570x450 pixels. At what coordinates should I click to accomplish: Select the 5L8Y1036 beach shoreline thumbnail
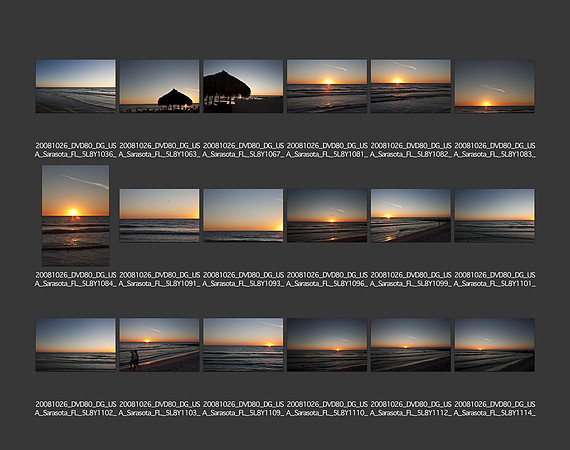point(76,86)
